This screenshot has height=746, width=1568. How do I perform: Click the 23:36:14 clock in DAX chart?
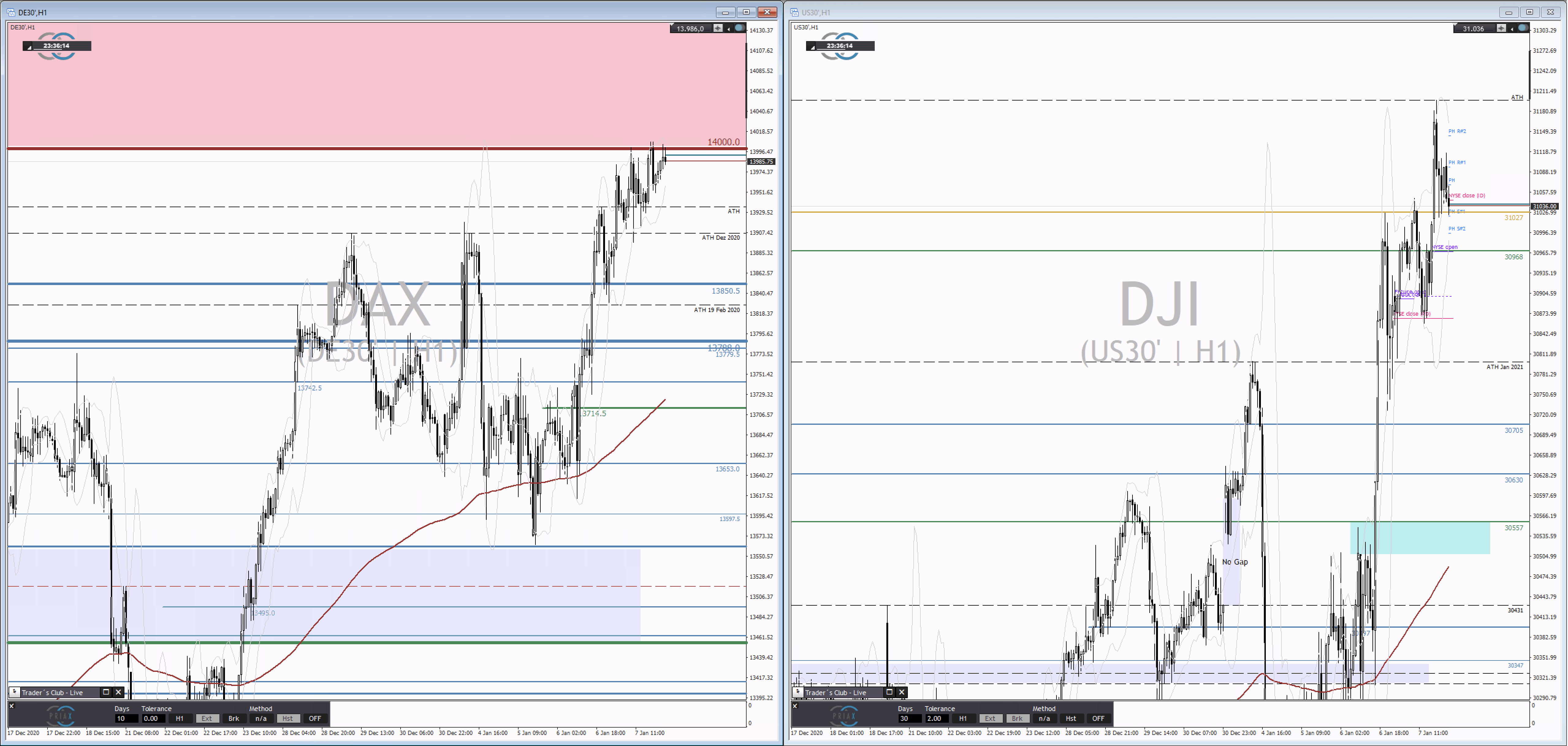(x=56, y=46)
